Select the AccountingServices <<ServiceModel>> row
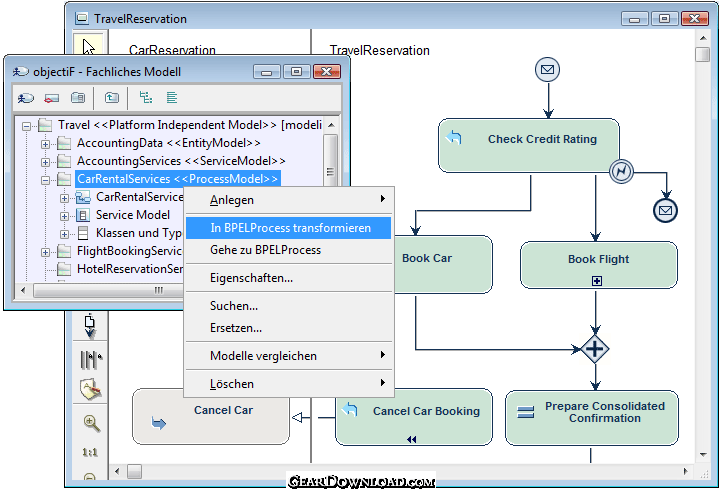 click(x=181, y=161)
